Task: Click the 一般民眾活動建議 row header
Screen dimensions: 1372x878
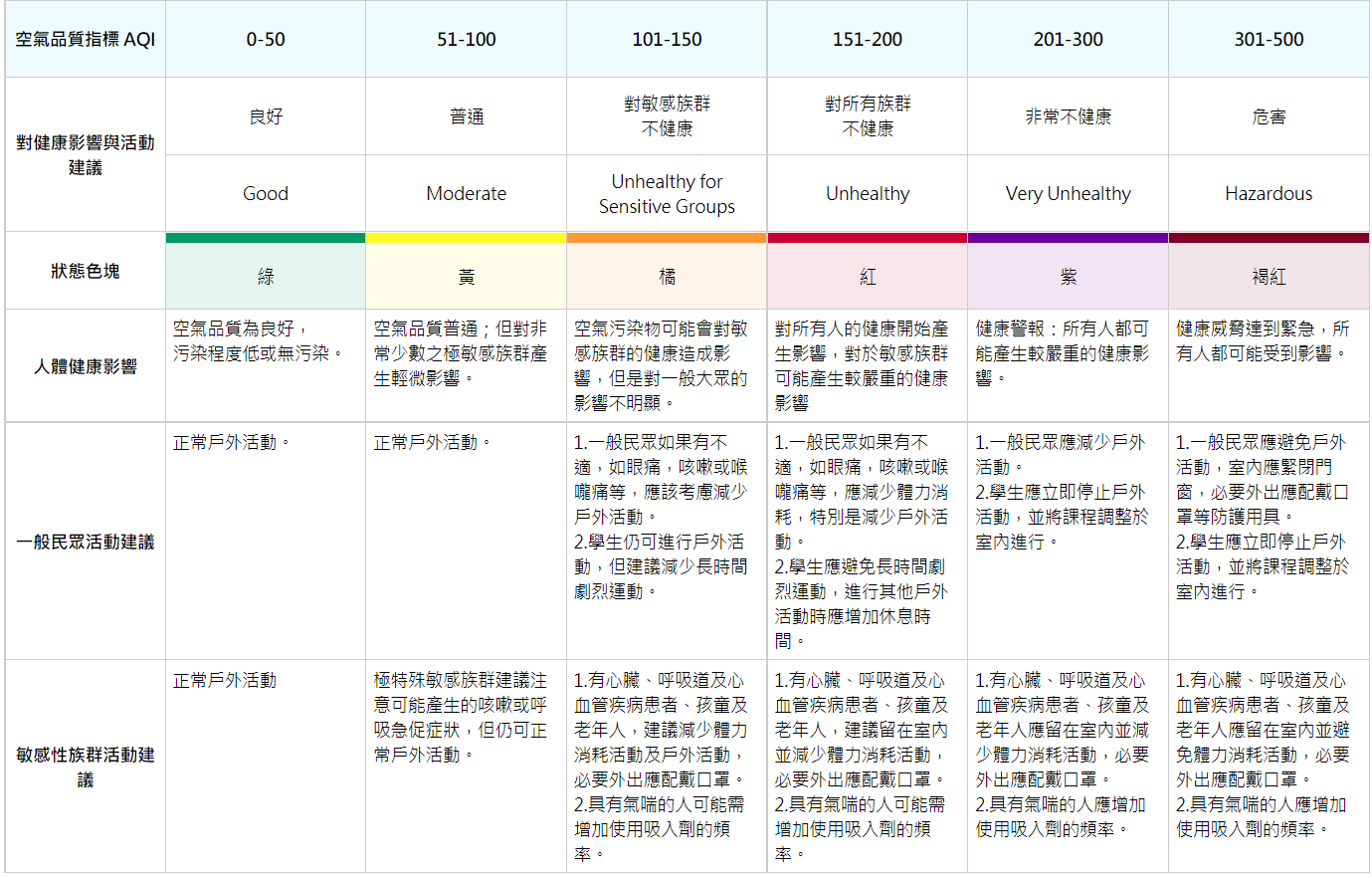Action: click(86, 542)
